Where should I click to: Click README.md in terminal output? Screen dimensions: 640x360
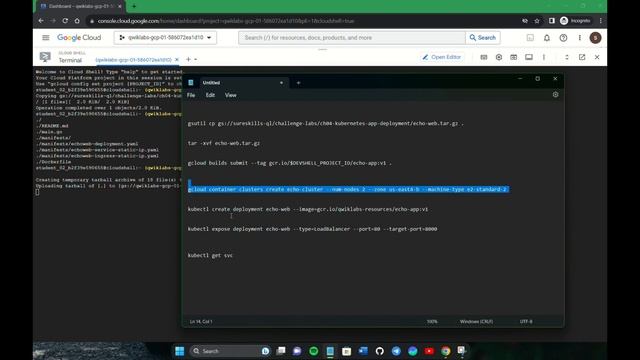[52, 126]
